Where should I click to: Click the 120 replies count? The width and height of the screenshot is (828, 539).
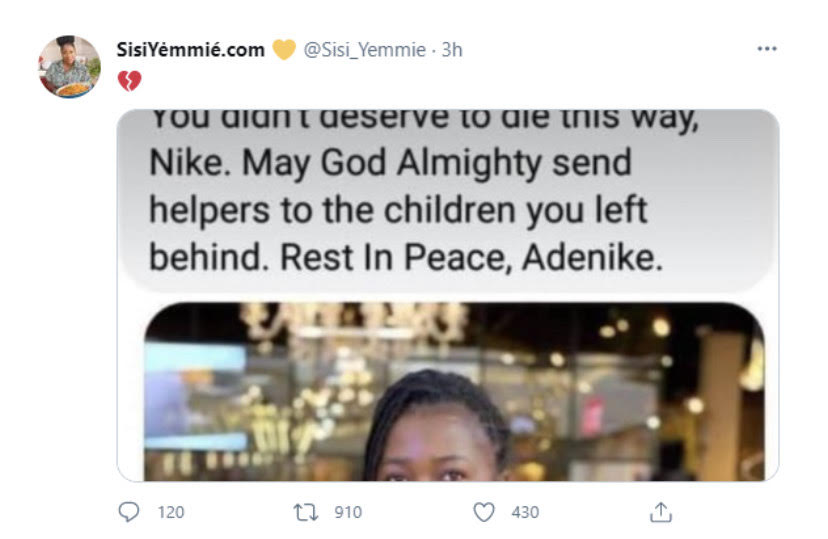[171, 512]
